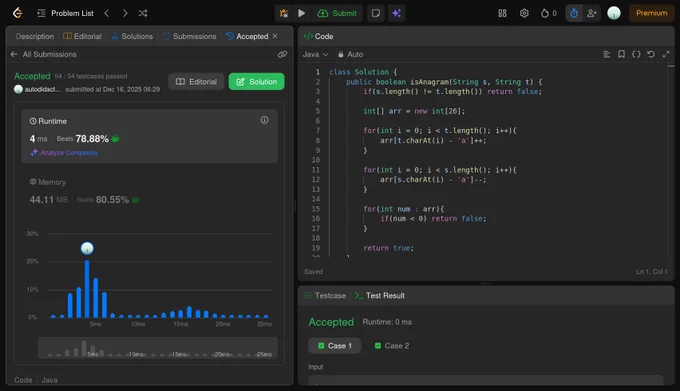The height and width of the screenshot is (391, 680).
Task: Select the Memory stats section
Action: click(150, 191)
